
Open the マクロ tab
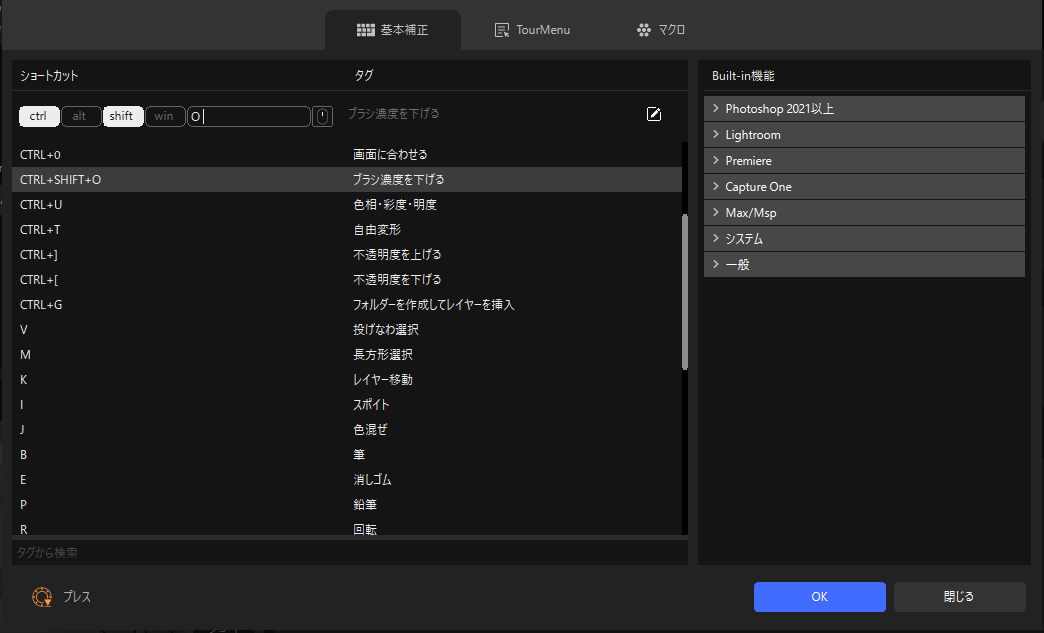click(661, 30)
